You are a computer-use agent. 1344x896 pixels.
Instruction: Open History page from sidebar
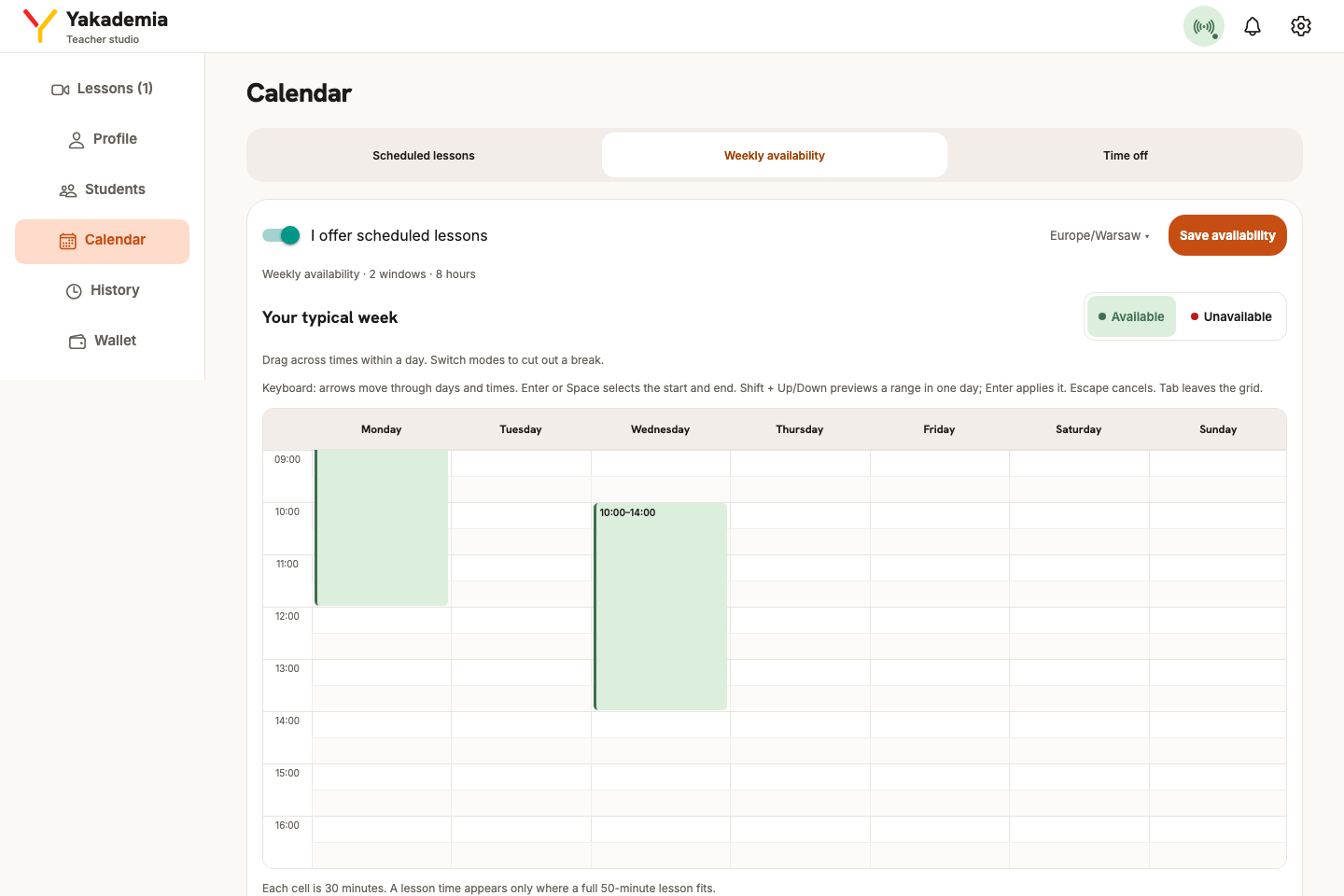[x=103, y=290]
